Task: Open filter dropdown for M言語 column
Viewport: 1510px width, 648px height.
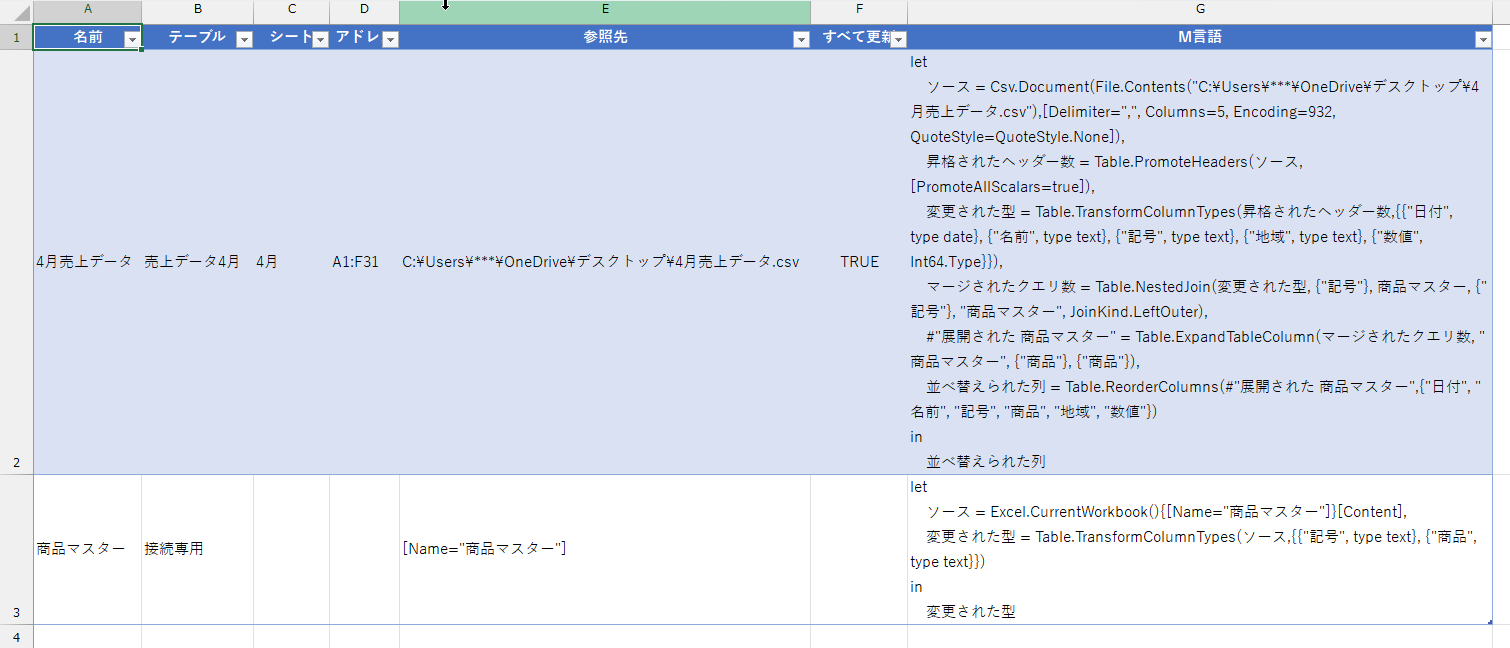Action: coord(1482,39)
